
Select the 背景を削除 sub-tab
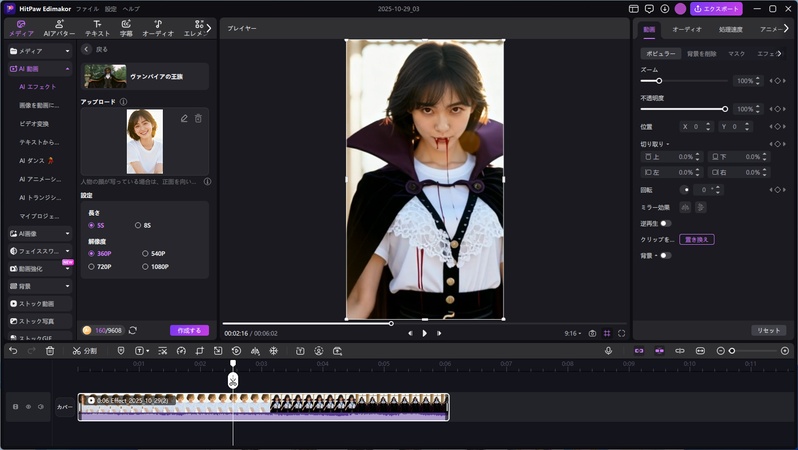click(702, 53)
